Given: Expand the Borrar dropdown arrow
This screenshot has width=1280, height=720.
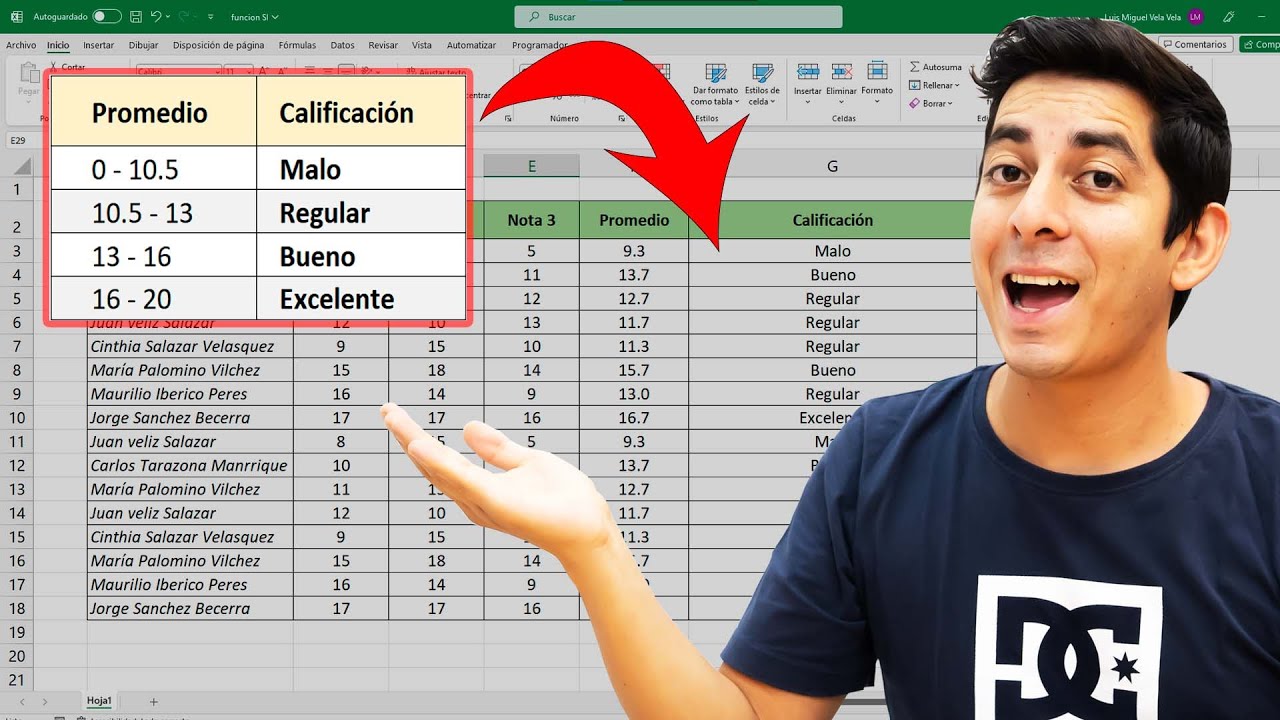Looking at the screenshot, I should [949, 104].
